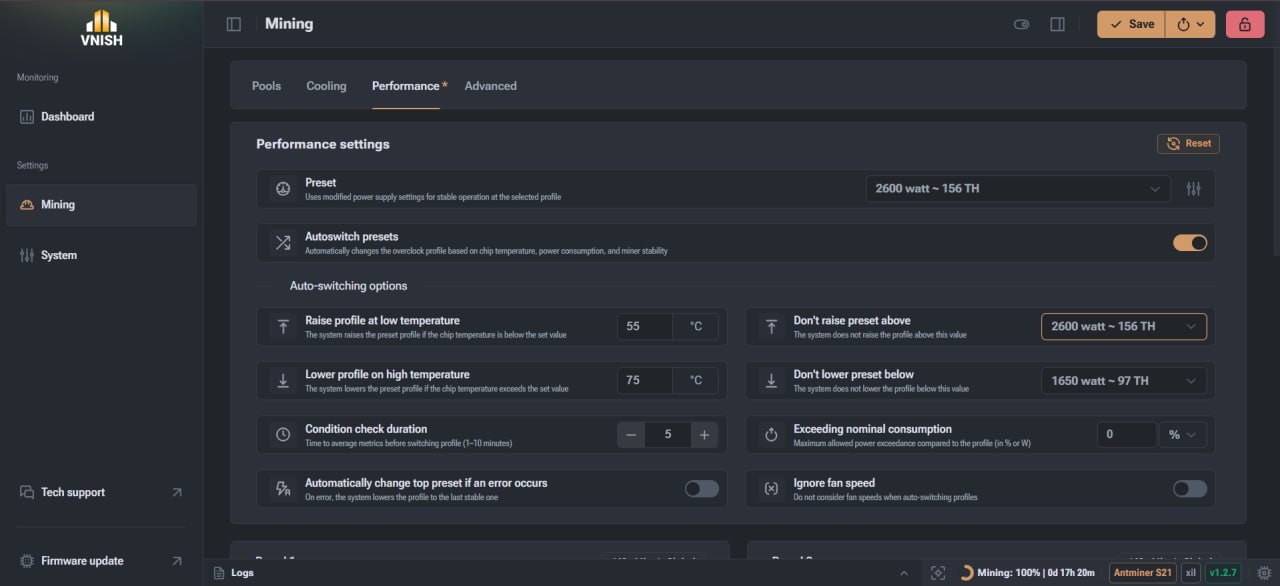Click Ignore fan speed icon
The height and width of the screenshot is (586, 1280).
click(x=771, y=489)
